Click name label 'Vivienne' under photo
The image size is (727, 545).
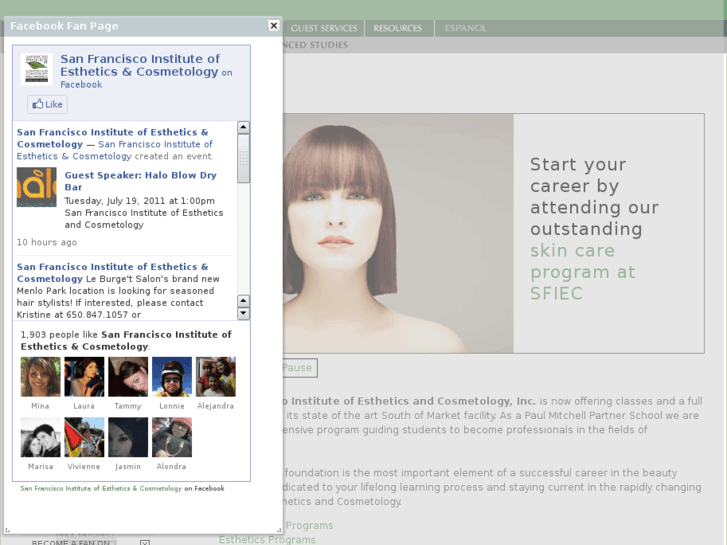(x=84, y=466)
